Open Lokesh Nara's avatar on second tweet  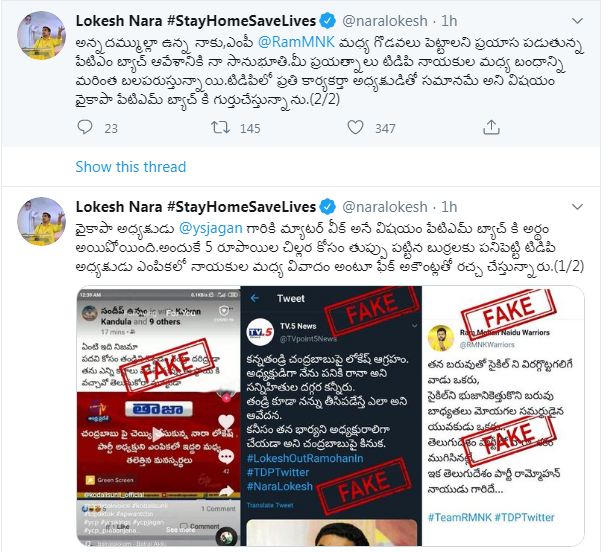point(41,221)
